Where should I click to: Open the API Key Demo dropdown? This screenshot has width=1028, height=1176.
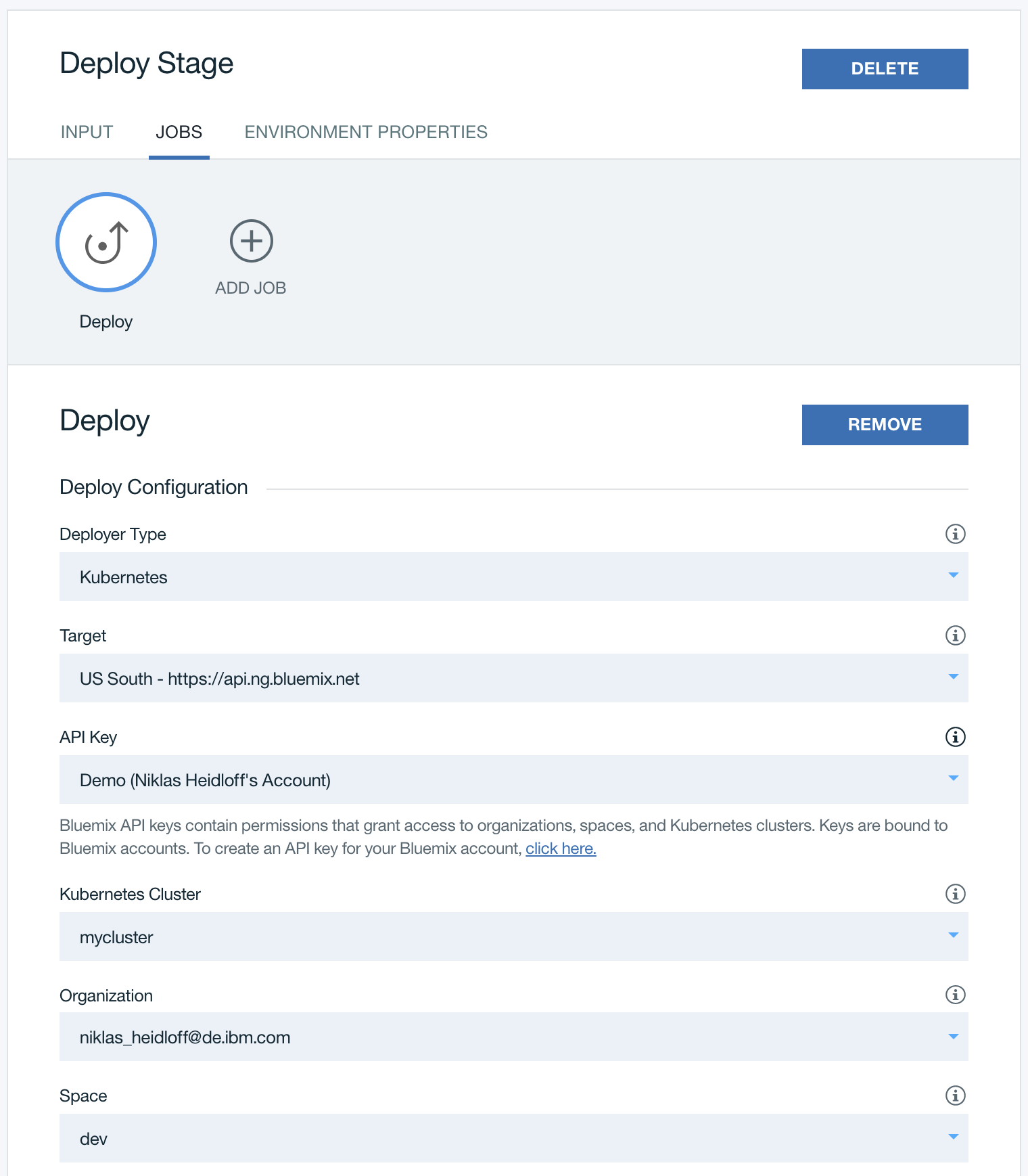(513, 779)
